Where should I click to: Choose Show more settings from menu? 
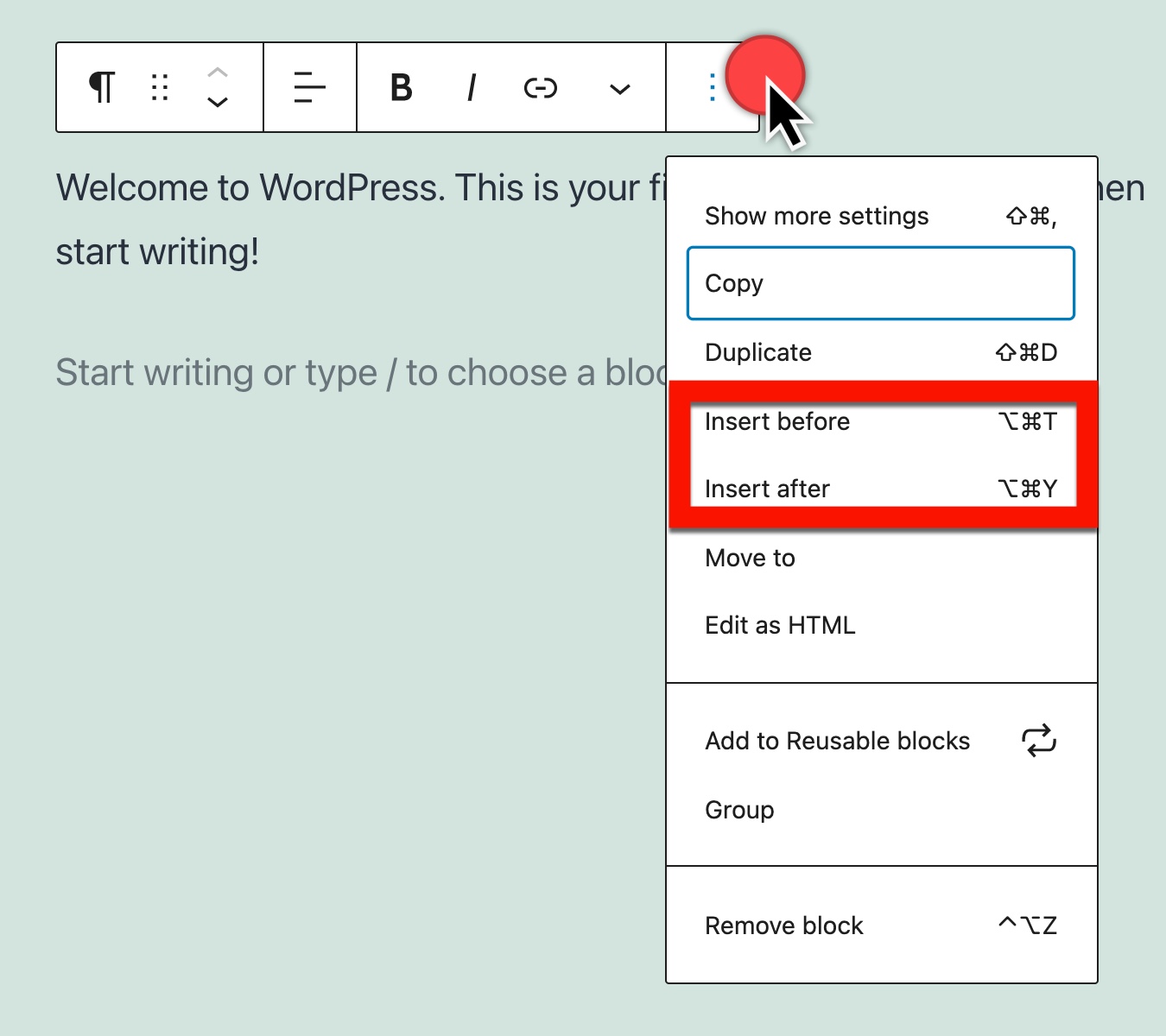[x=881, y=216]
